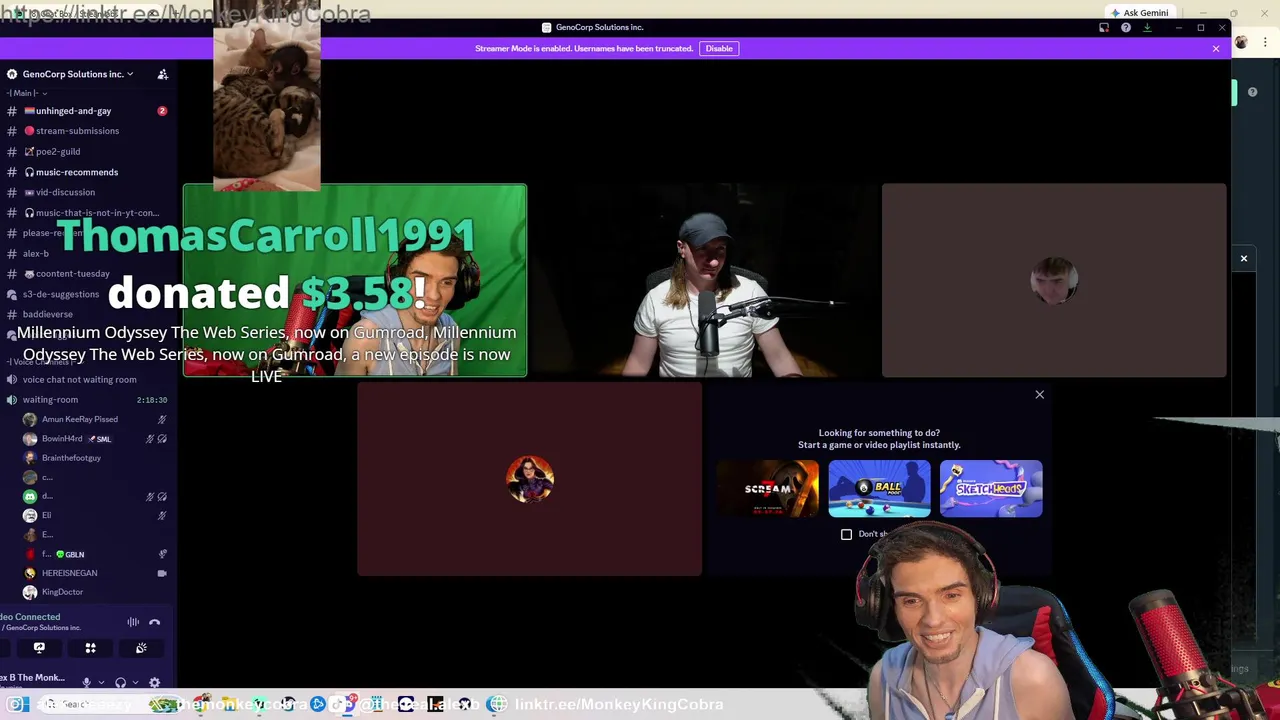Screen dimensions: 1280x720
Task: Select the dark red avatar participant tile
Action: point(529,479)
